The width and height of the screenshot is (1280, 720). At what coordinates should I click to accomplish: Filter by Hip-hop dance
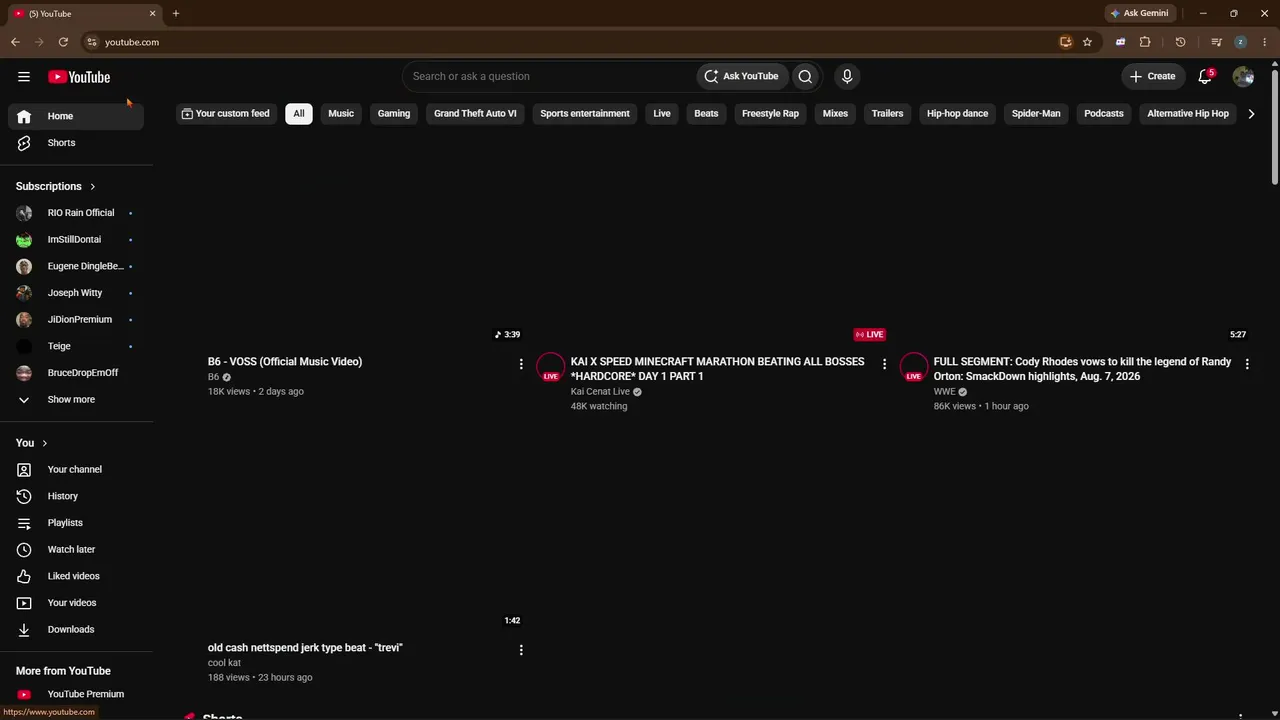point(957,114)
